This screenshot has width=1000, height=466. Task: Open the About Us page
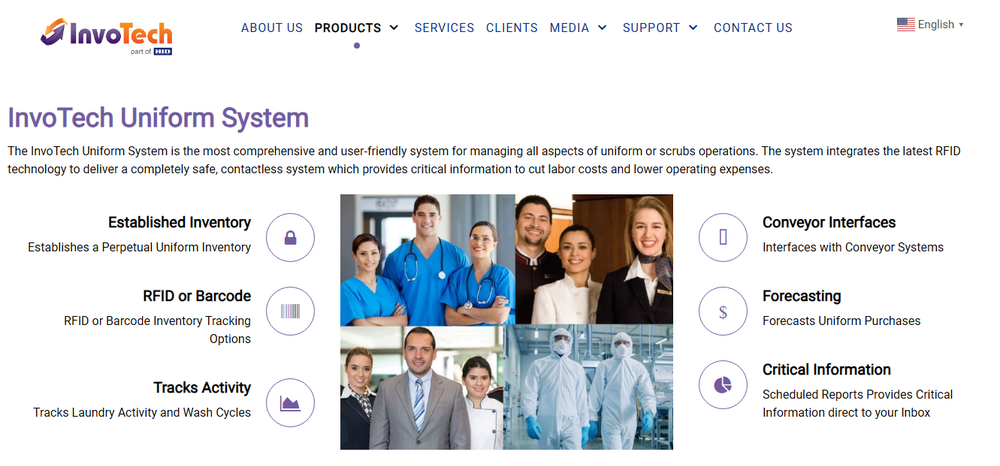(x=272, y=28)
